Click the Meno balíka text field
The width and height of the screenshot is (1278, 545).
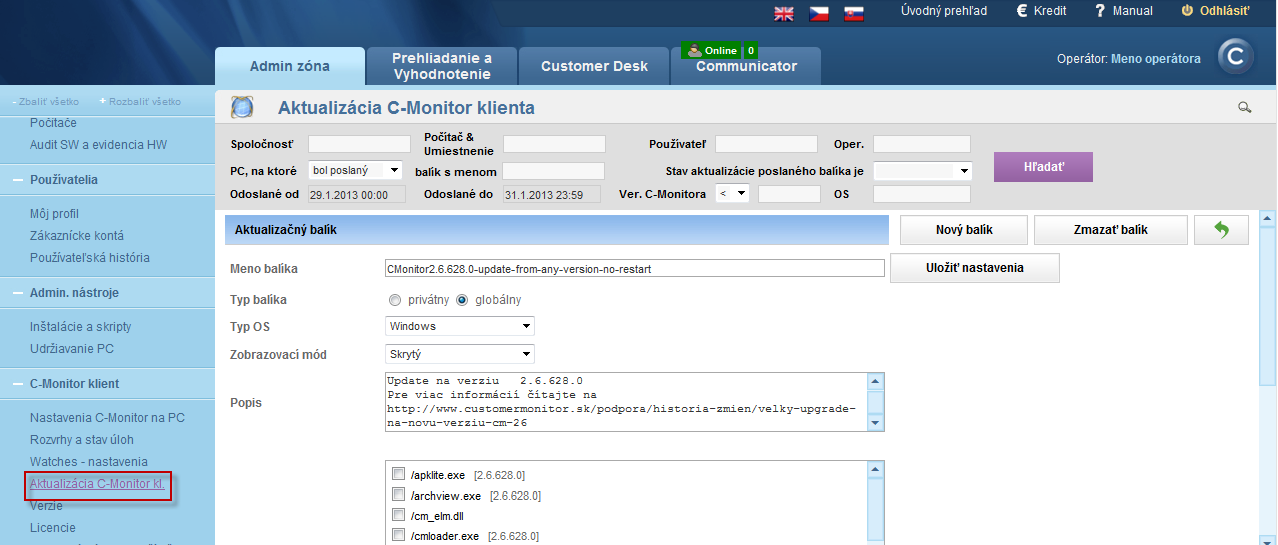[635, 268]
